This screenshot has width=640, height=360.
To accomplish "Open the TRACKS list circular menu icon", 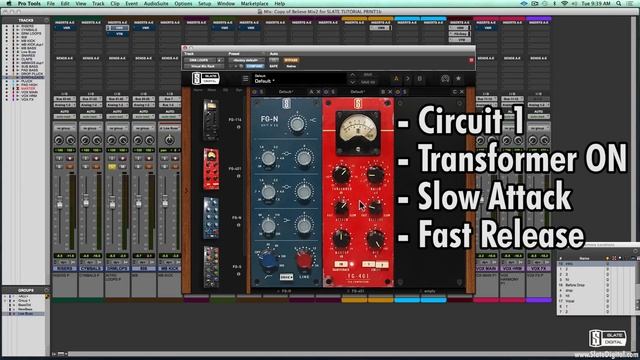I will coord(46,20).
